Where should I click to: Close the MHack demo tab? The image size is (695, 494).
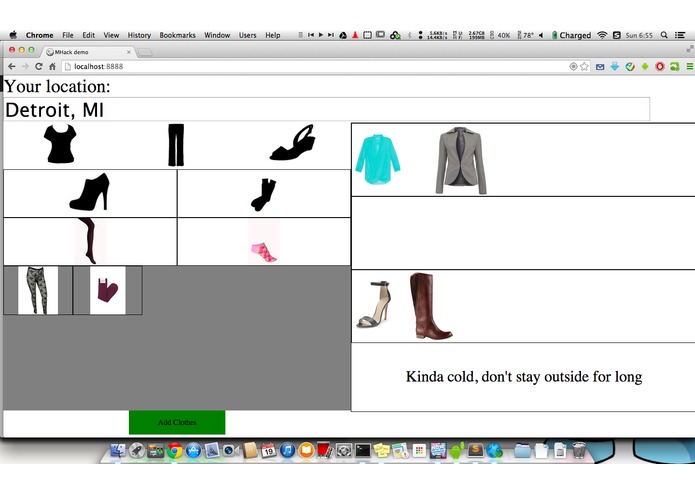pos(129,52)
